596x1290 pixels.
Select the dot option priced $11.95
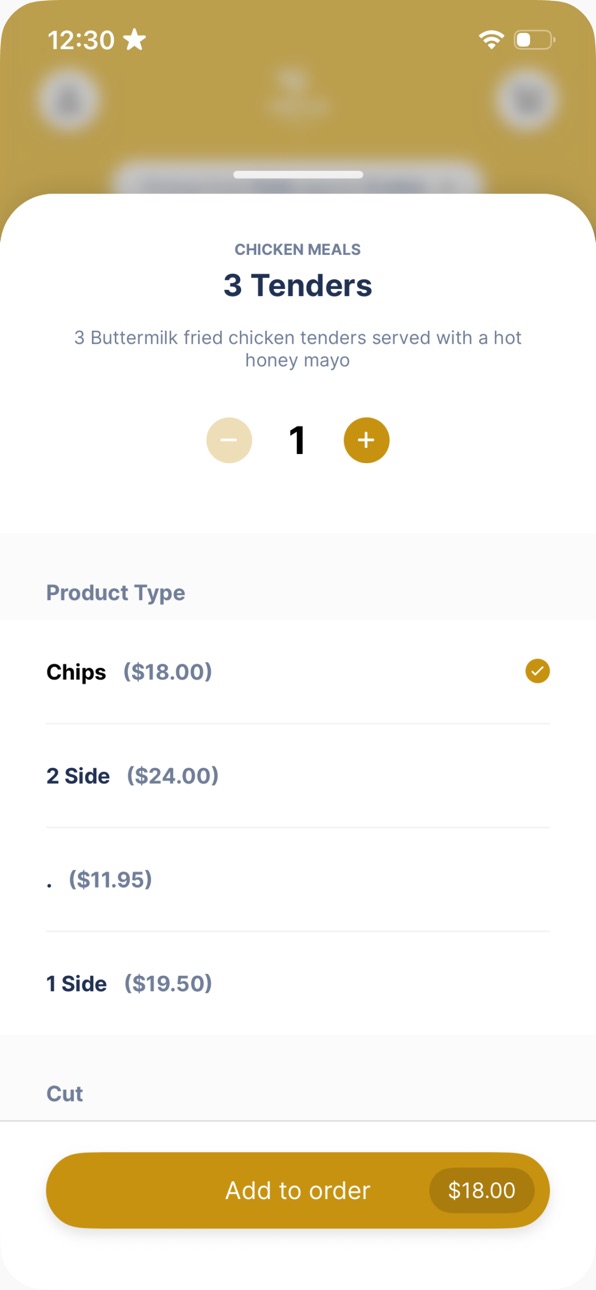298,880
